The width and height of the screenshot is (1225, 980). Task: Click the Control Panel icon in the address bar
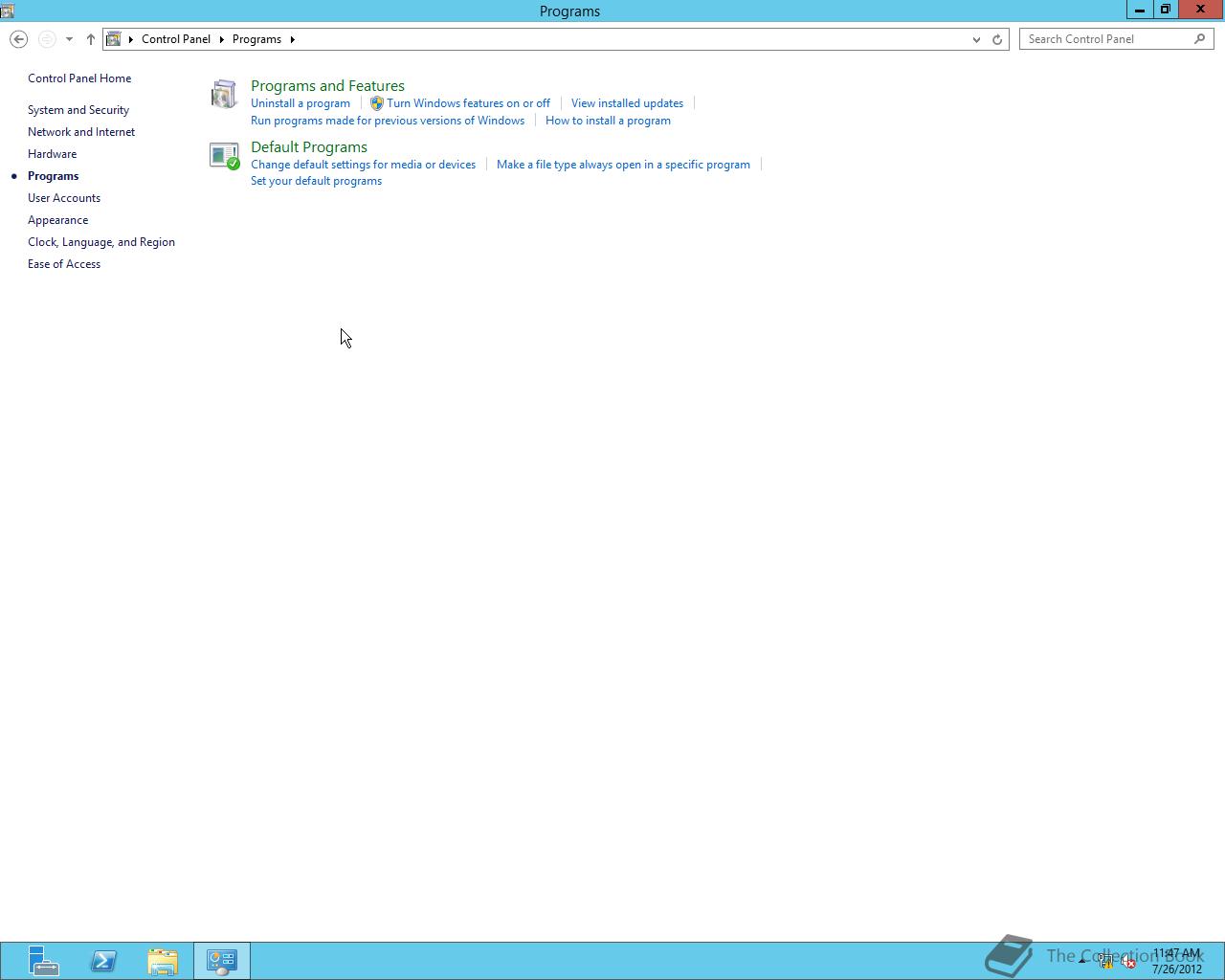(114, 39)
